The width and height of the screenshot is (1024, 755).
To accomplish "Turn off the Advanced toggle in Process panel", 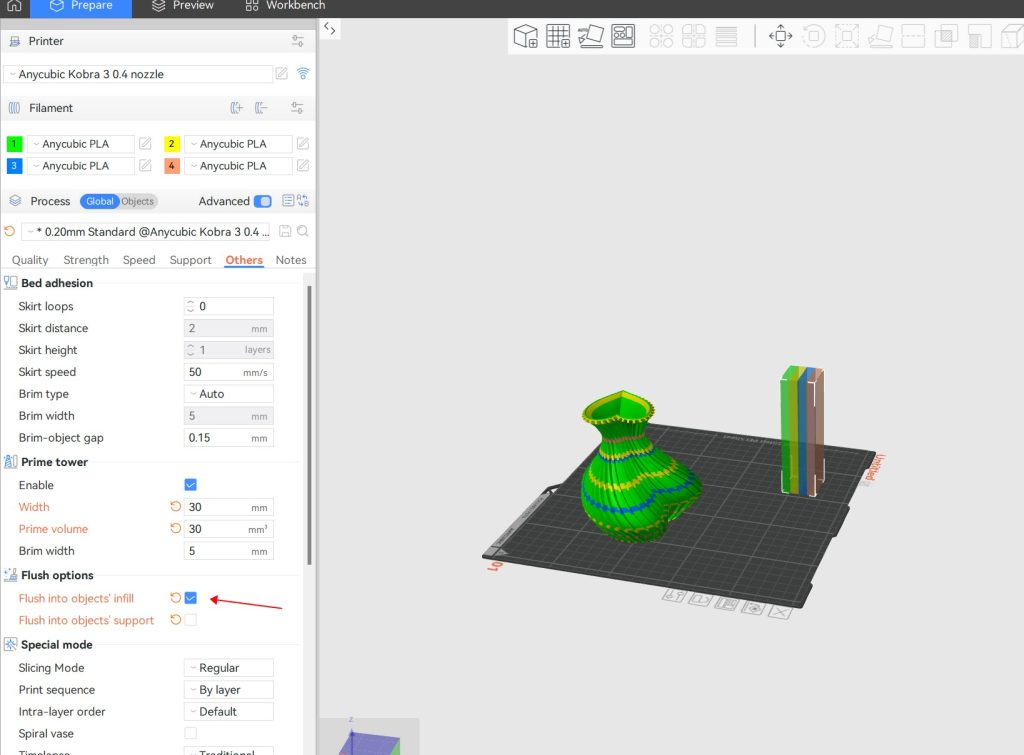I will (x=262, y=201).
